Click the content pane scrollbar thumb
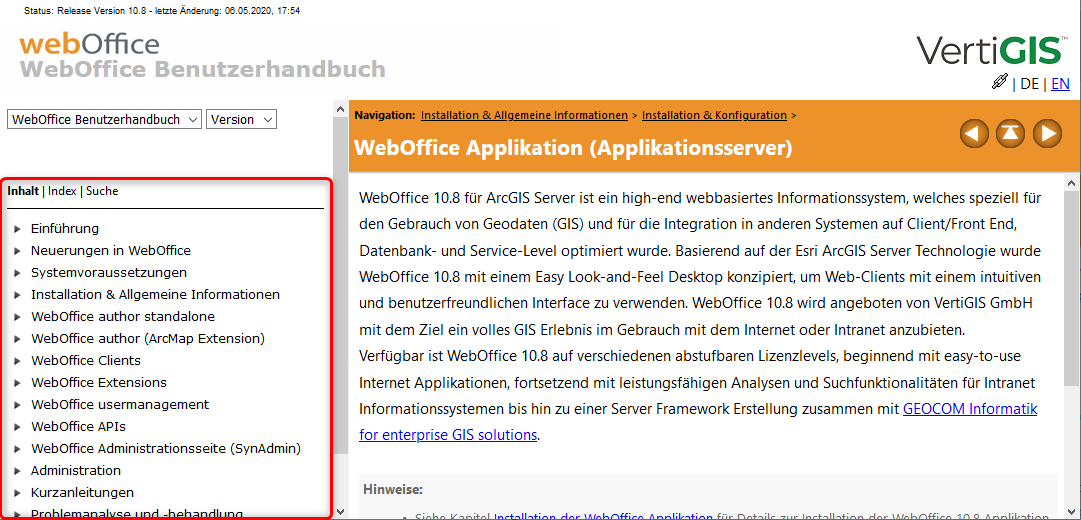This screenshot has width=1081, height=520. [x=1073, y=286]
